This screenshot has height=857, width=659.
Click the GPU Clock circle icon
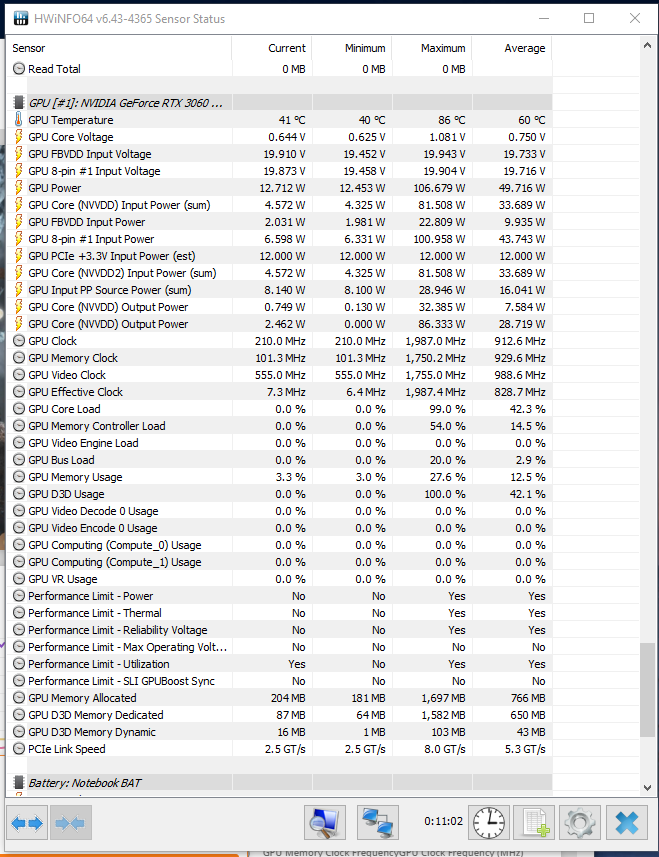click(x=19, y=341)
